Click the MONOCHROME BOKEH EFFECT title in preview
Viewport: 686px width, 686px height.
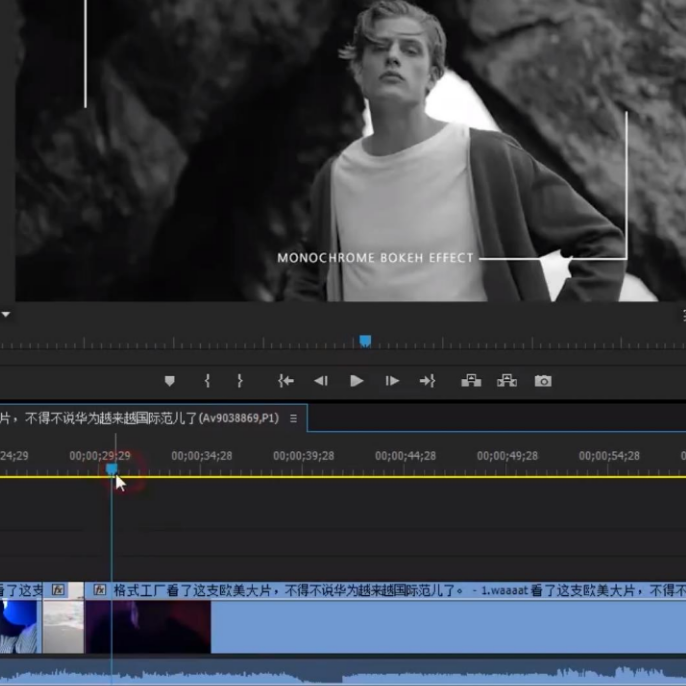pos(375,258)
